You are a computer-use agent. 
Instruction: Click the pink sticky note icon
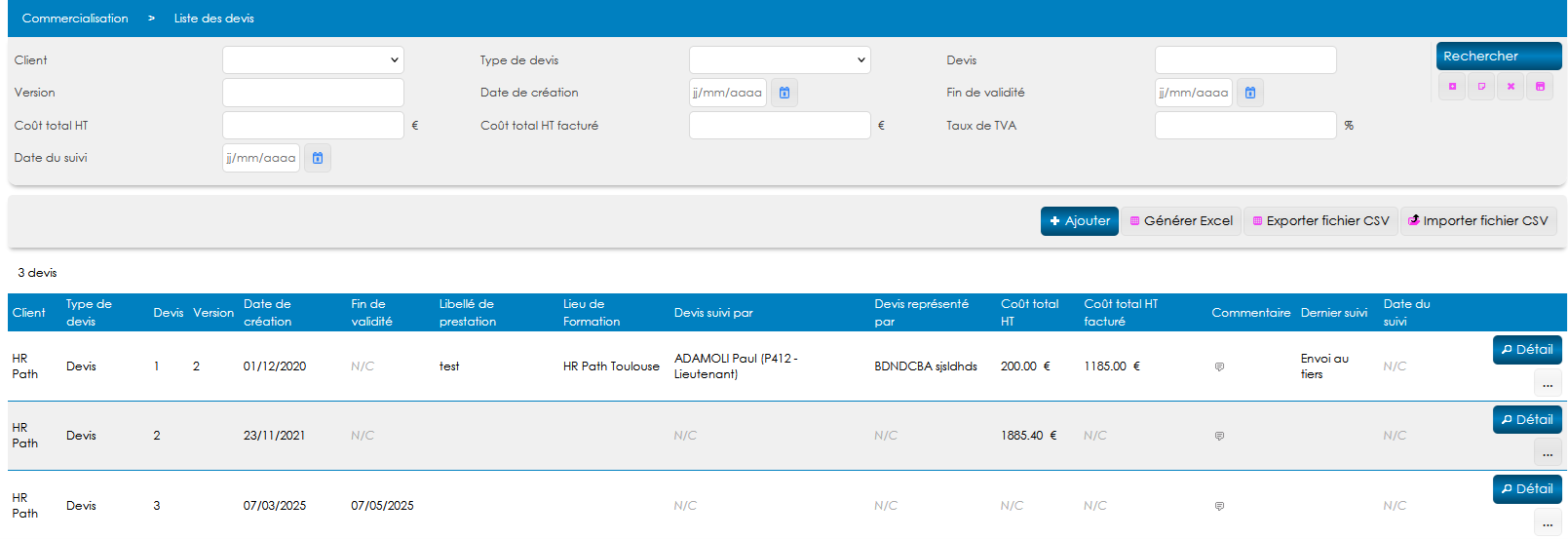point(1481,87)
